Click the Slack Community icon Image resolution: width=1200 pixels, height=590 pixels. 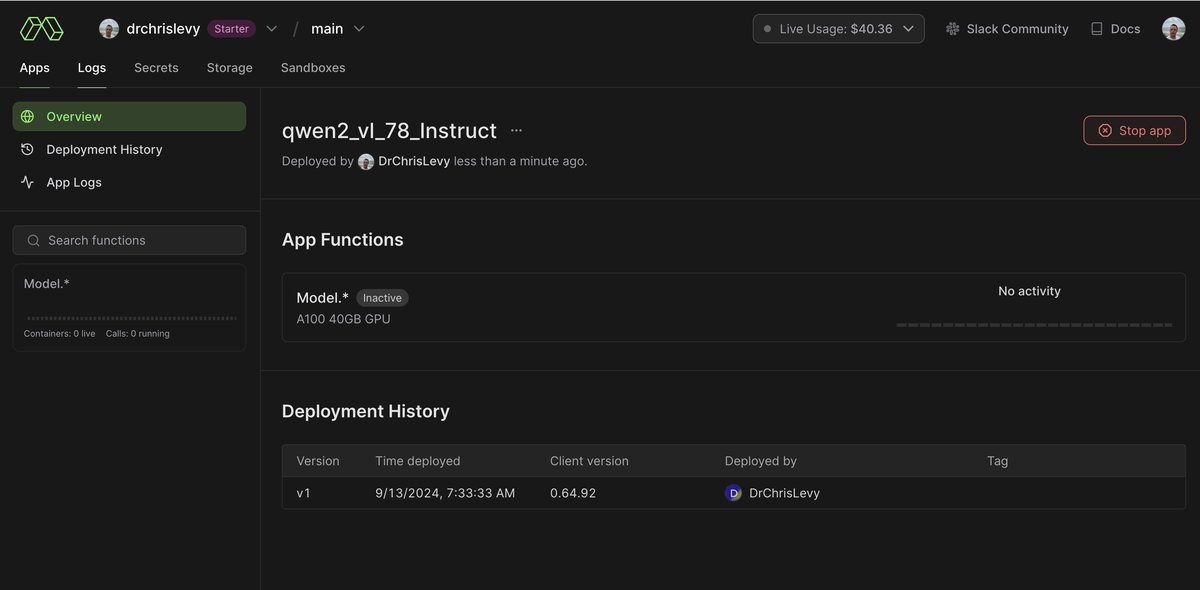[952, 29]
